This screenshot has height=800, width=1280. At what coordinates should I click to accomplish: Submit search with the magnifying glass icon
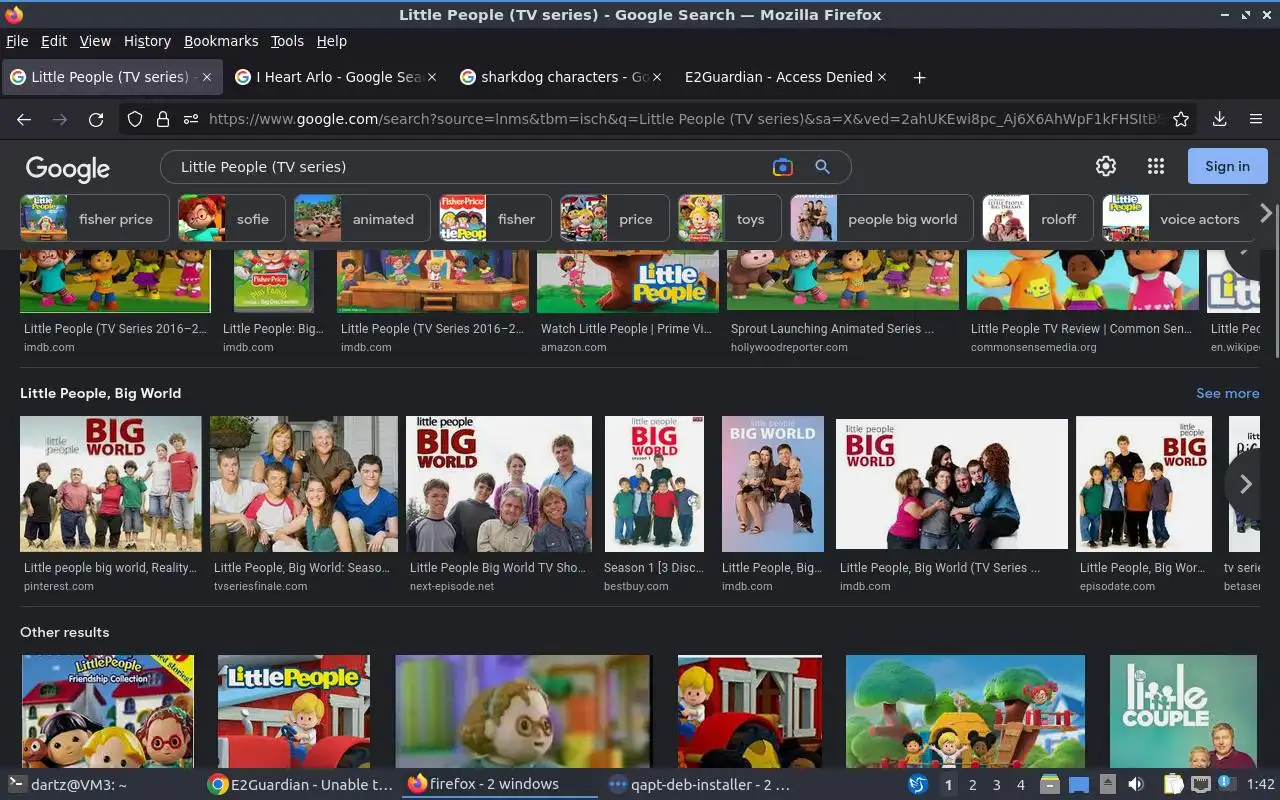pos(822,167)
